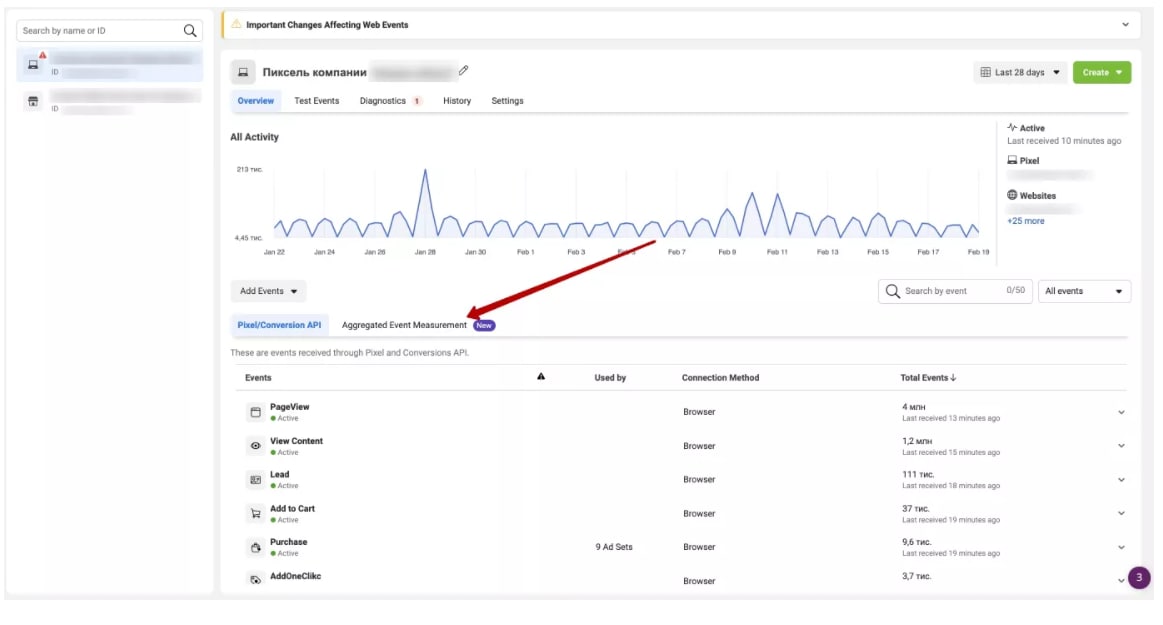Expand the PageView event row
The height and width of the screenshot is (625, 1163).
click(x=1121, y=412)
